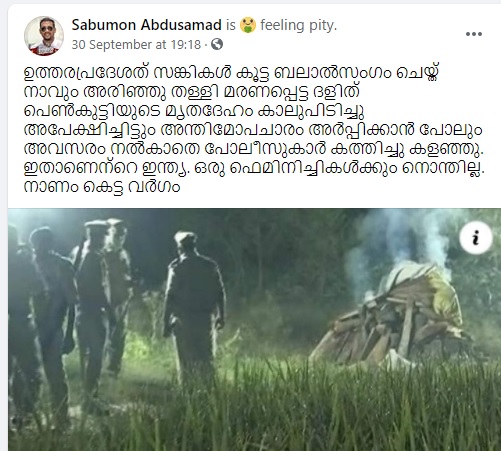Open Sabumon Abdusamad's profile picture

point(44,36)
